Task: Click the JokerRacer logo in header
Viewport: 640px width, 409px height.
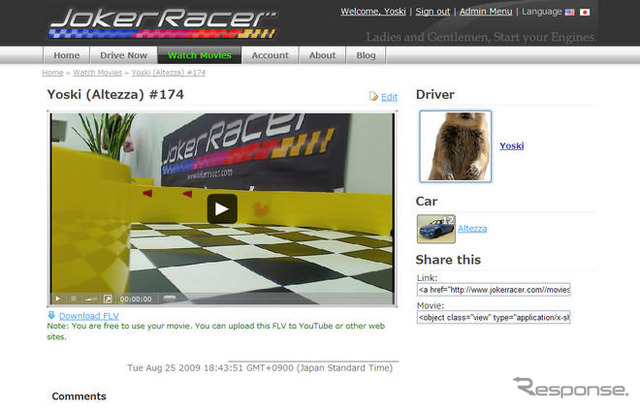Action: click(163, 24)
